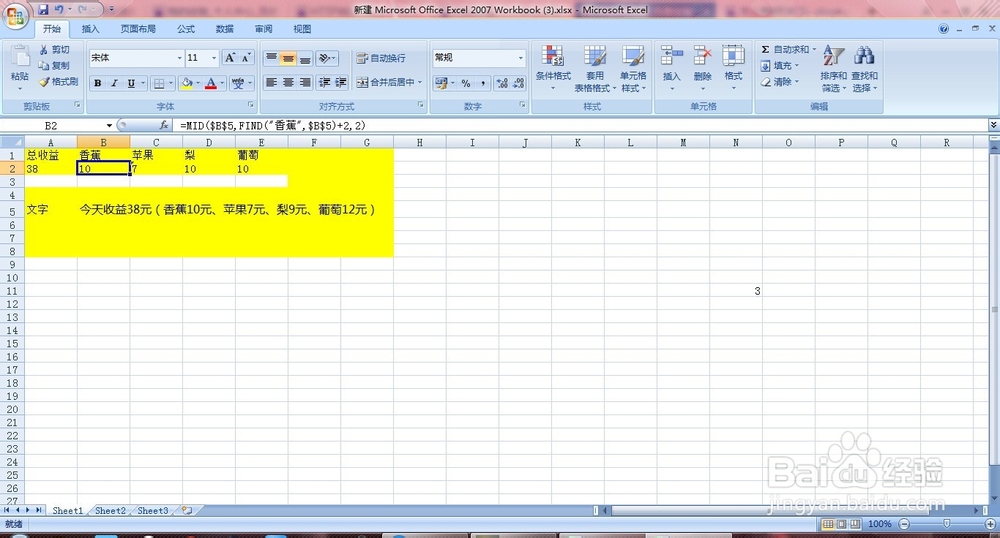Switch to the 数据 ribbon tab
This screenshot has width=1000, height=538.
pyautogui.click(x=224, y=29)
